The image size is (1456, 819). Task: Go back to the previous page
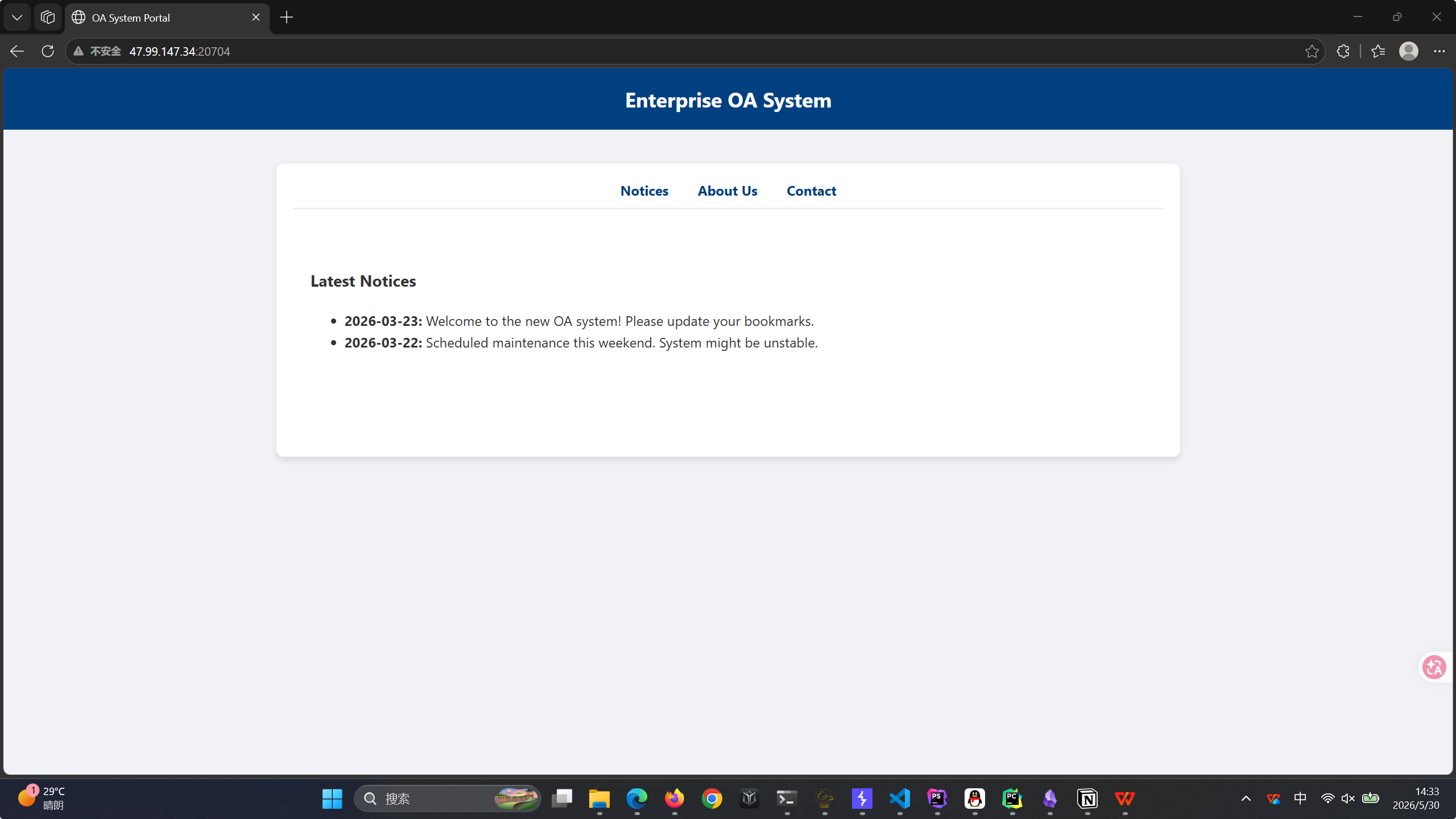[x=17, y=51]
